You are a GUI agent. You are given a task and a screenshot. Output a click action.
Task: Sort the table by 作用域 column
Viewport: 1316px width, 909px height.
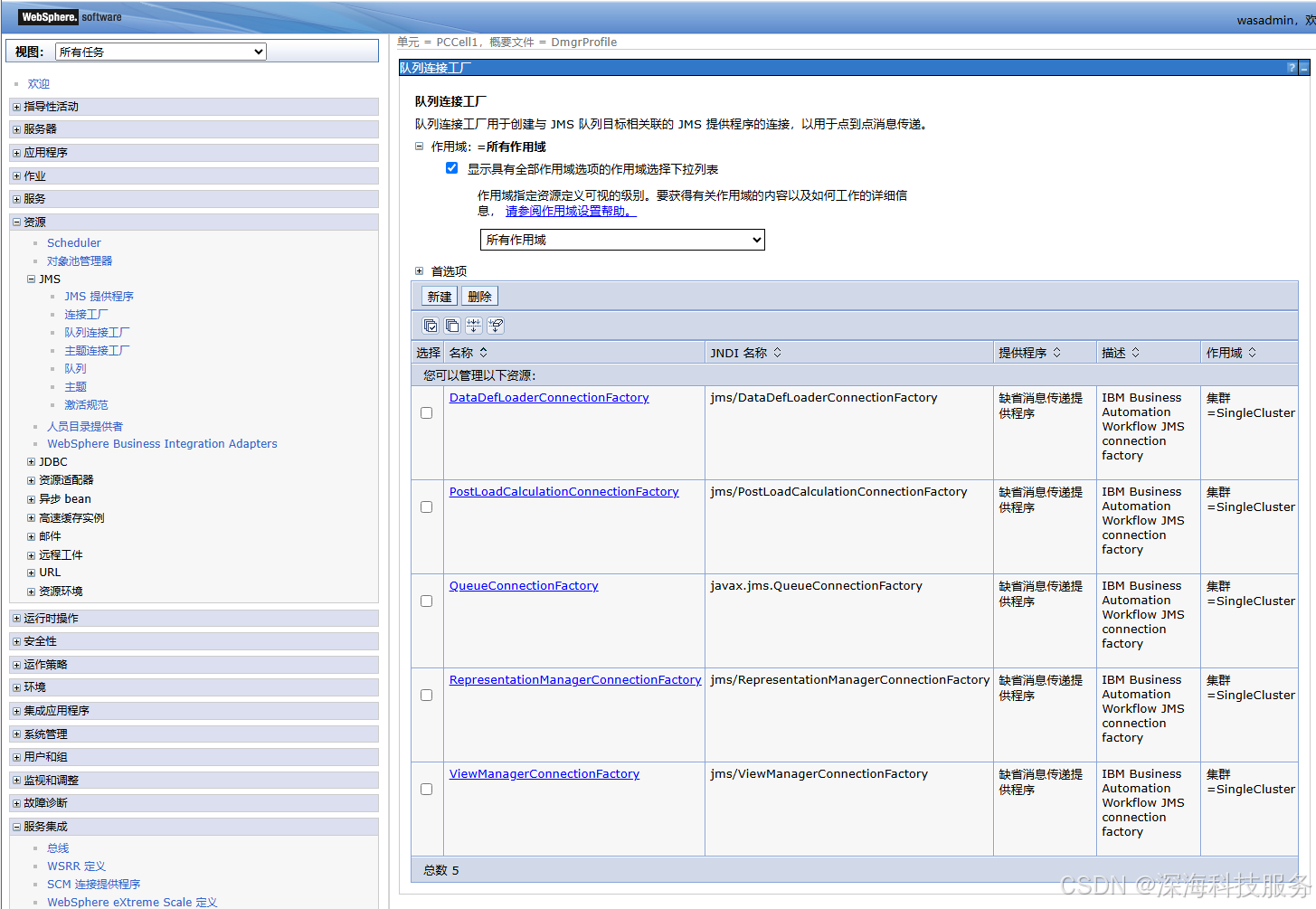click(1252, 352)
